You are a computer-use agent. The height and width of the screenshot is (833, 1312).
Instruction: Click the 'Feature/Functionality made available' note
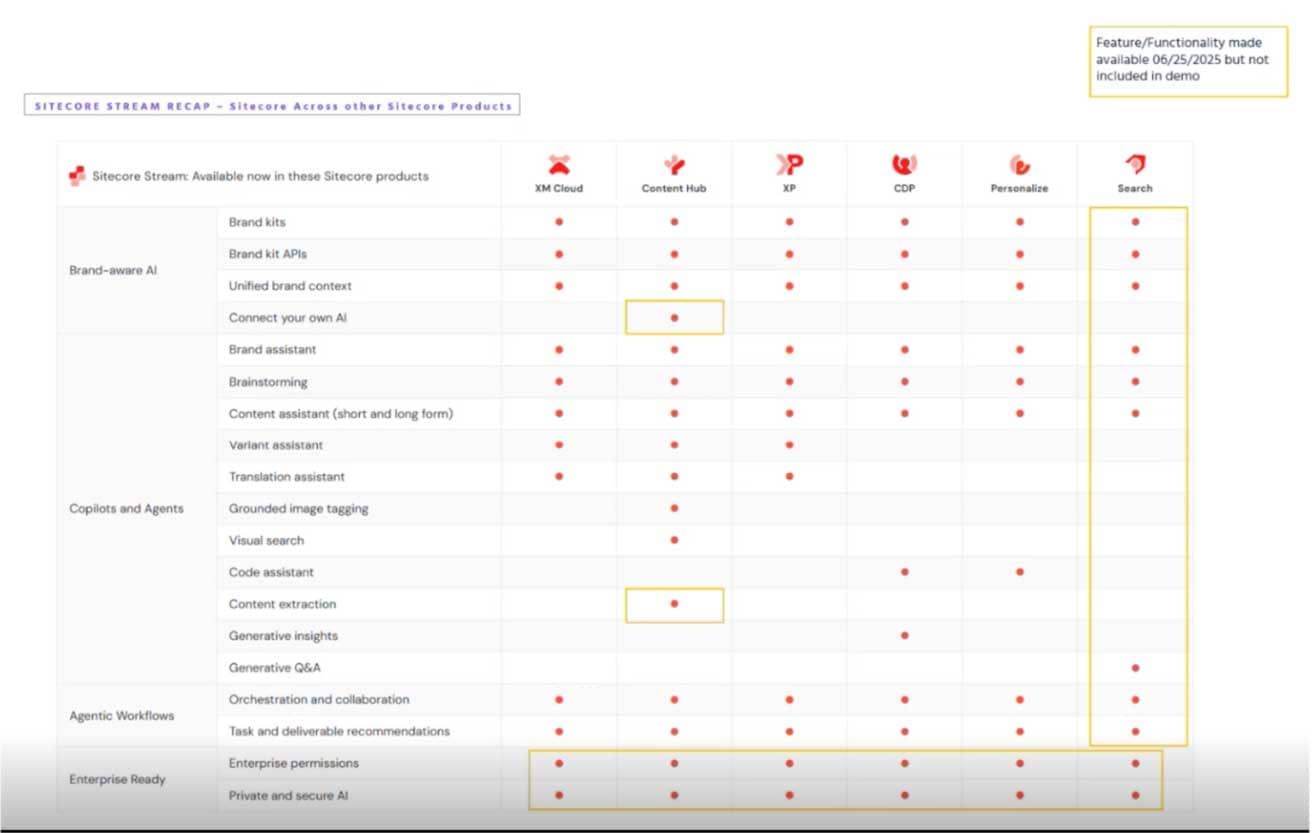click(x=1188, y=60)
